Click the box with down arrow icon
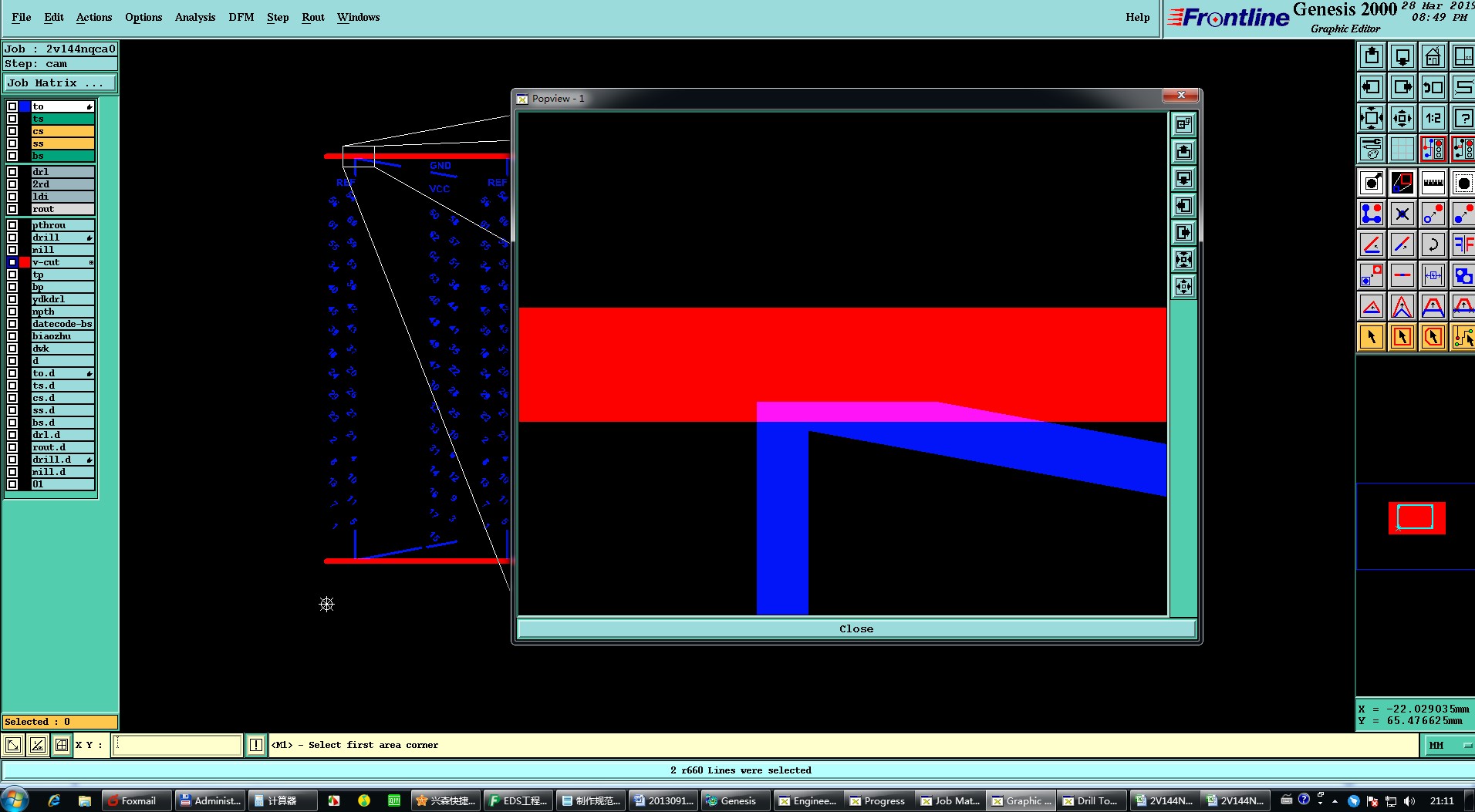The height and width of the screenshot is (812, 1475). [x=1402, y=56]
